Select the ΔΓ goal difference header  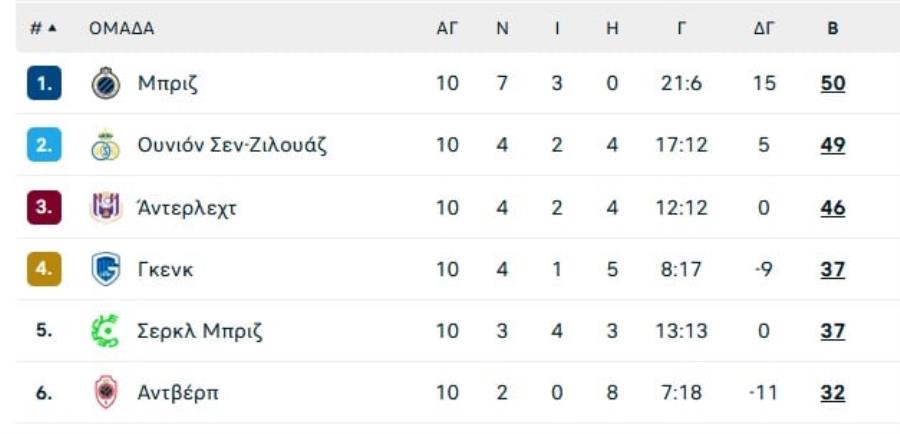(x=763, y=29)
